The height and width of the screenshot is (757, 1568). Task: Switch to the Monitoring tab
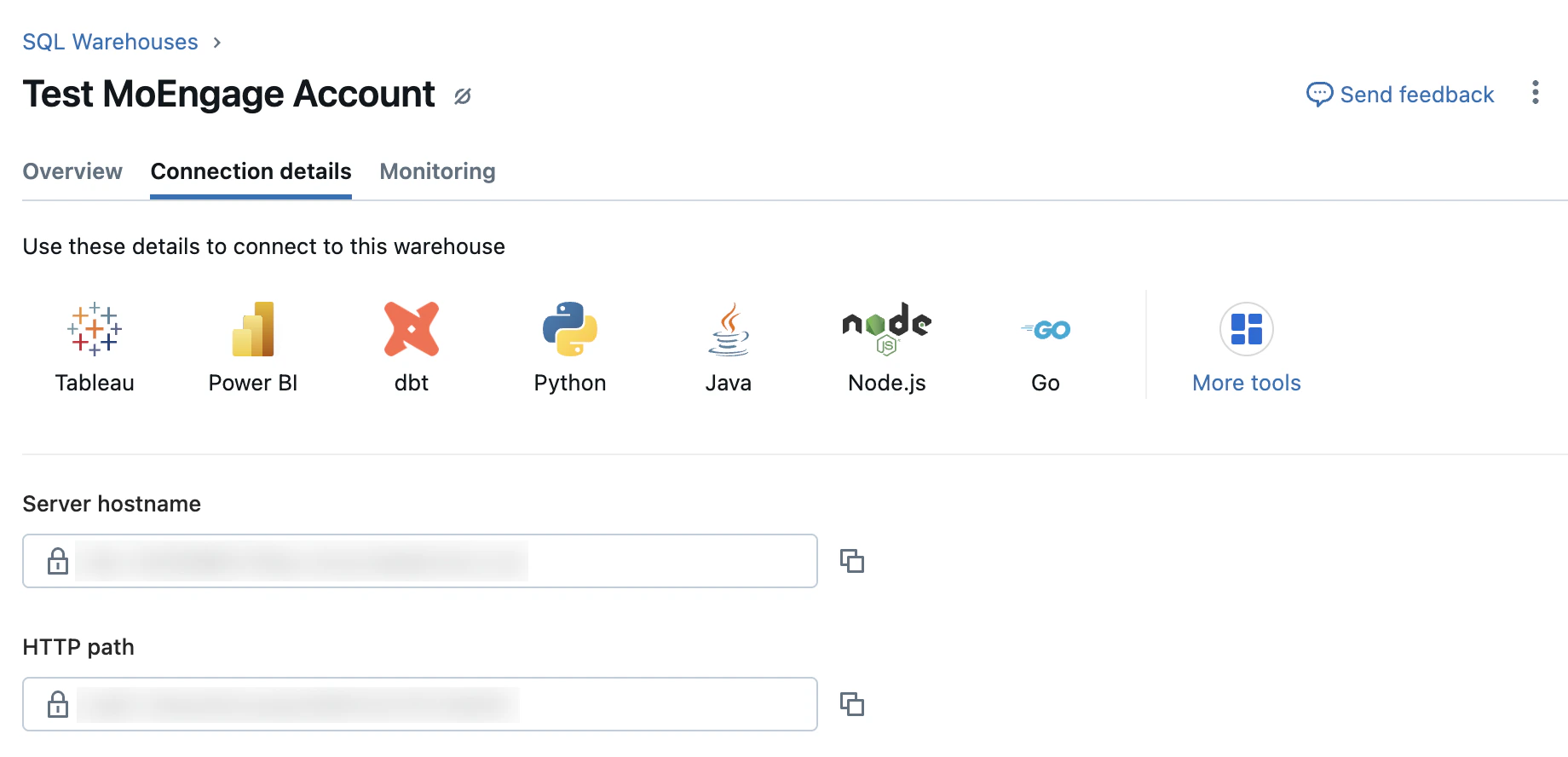(x=437, y=171)
